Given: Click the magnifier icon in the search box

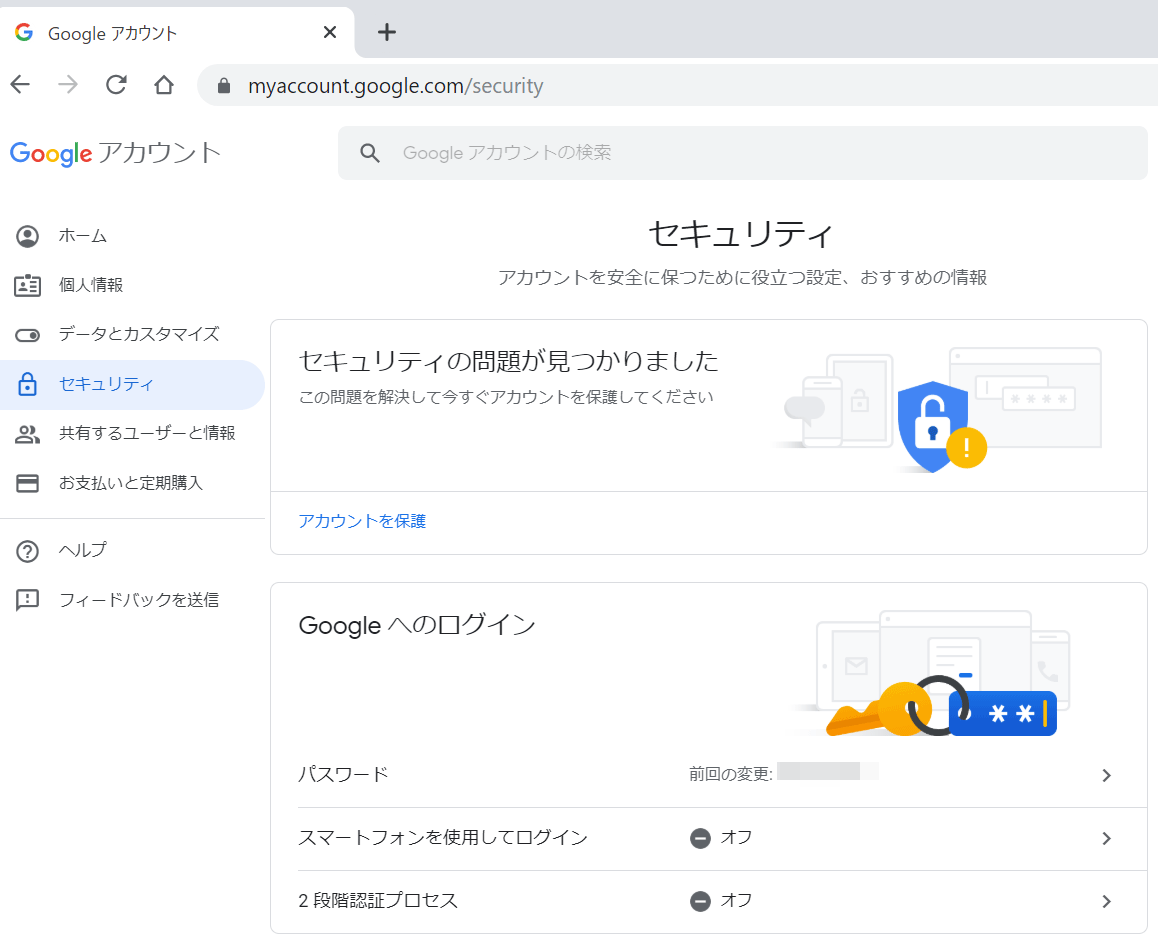Looking at the screenshot, I should tap(370, 153).
